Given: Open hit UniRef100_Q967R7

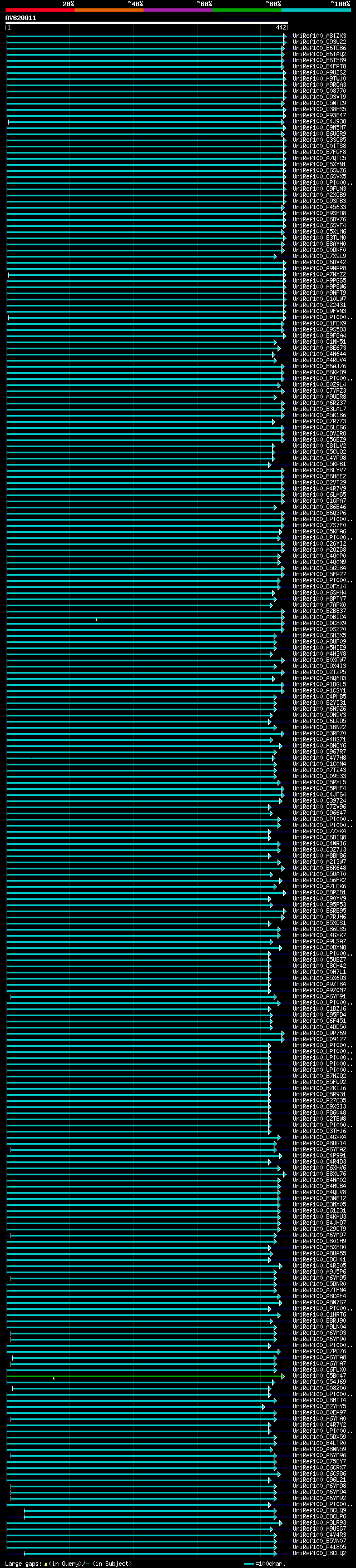Looking at the screenshot, I should coord(319,752).
